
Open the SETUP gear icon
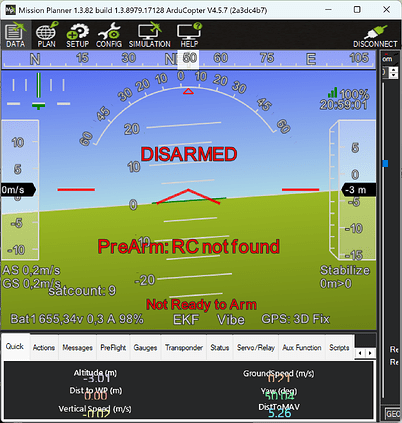click(x=77, y=35)
